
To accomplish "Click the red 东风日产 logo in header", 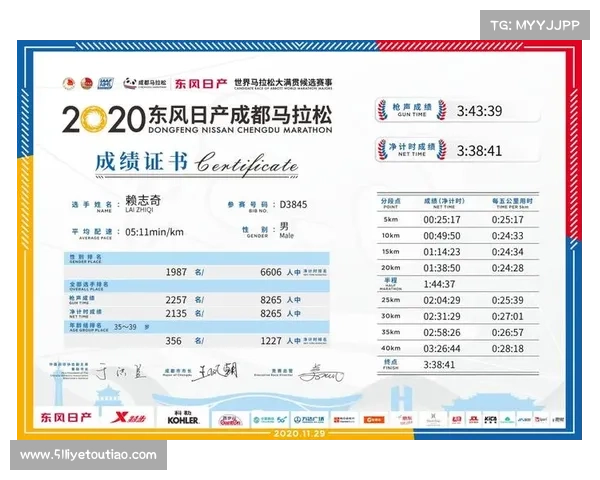I will click(201, 83).
